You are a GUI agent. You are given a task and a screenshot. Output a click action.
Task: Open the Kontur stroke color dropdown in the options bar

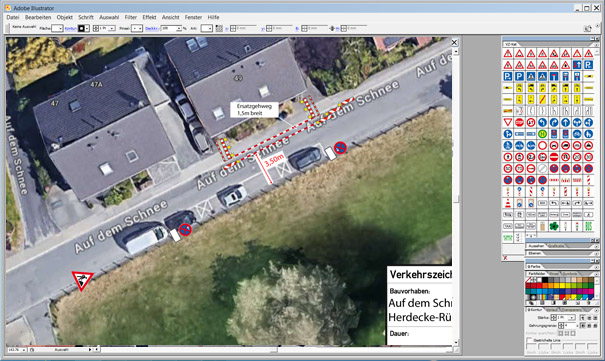pyautogui.click(x=87, y=29)
